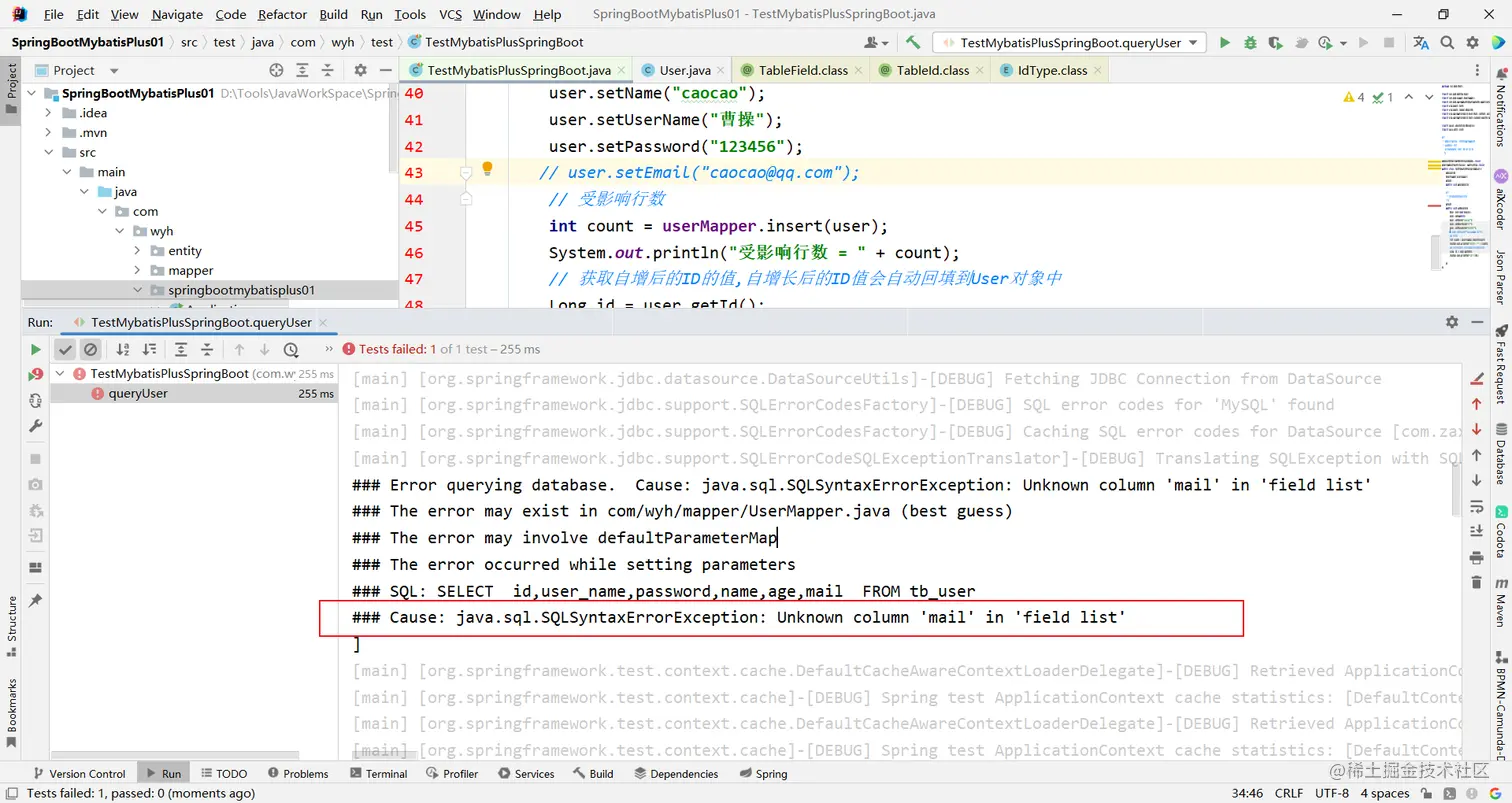
Task: Open the Version Control tool window
Action: (x=79, y=773)
